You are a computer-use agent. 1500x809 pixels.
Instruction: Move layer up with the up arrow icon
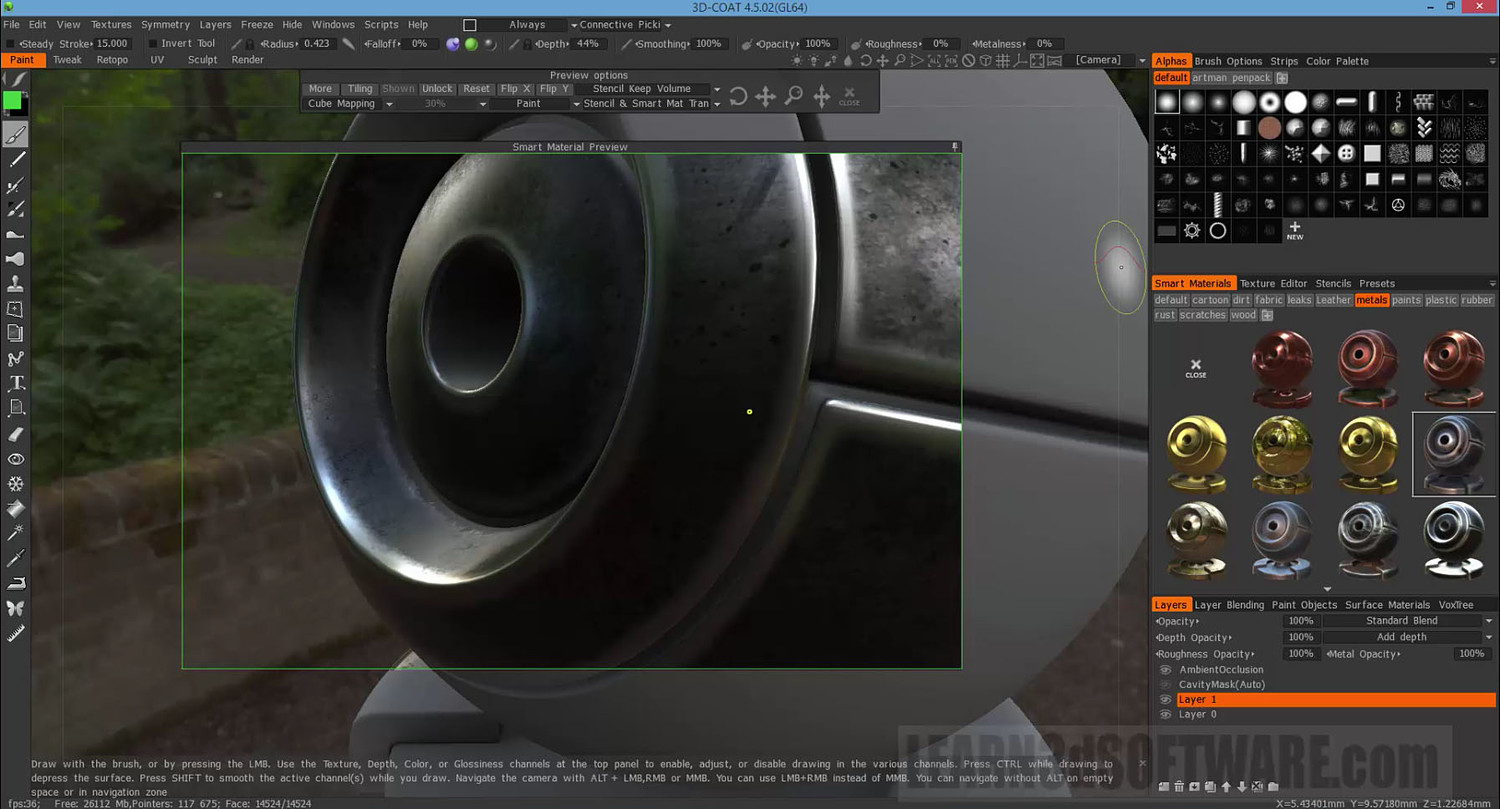pyautogui.click(x=1226, y=787)
